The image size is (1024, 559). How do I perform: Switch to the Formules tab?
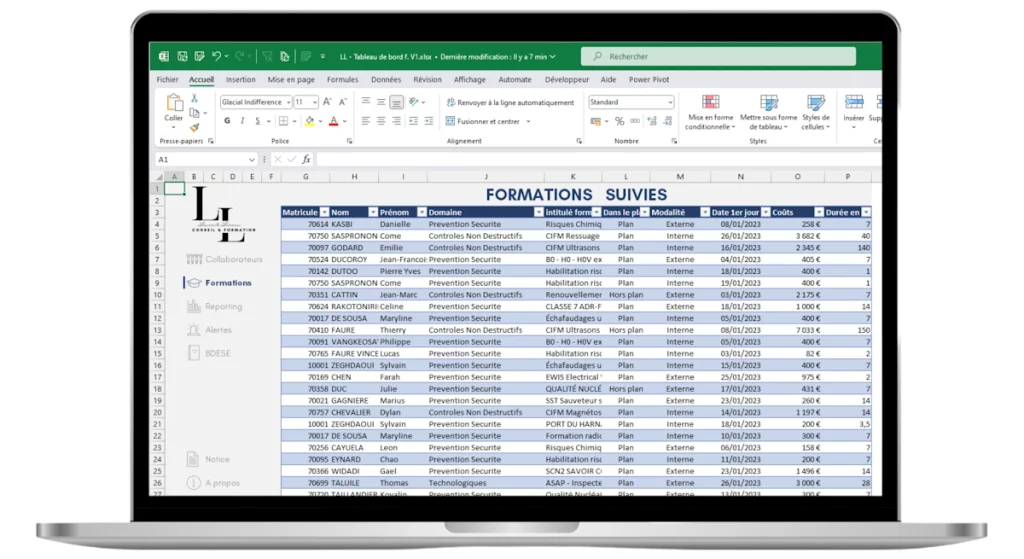[342, 80]
